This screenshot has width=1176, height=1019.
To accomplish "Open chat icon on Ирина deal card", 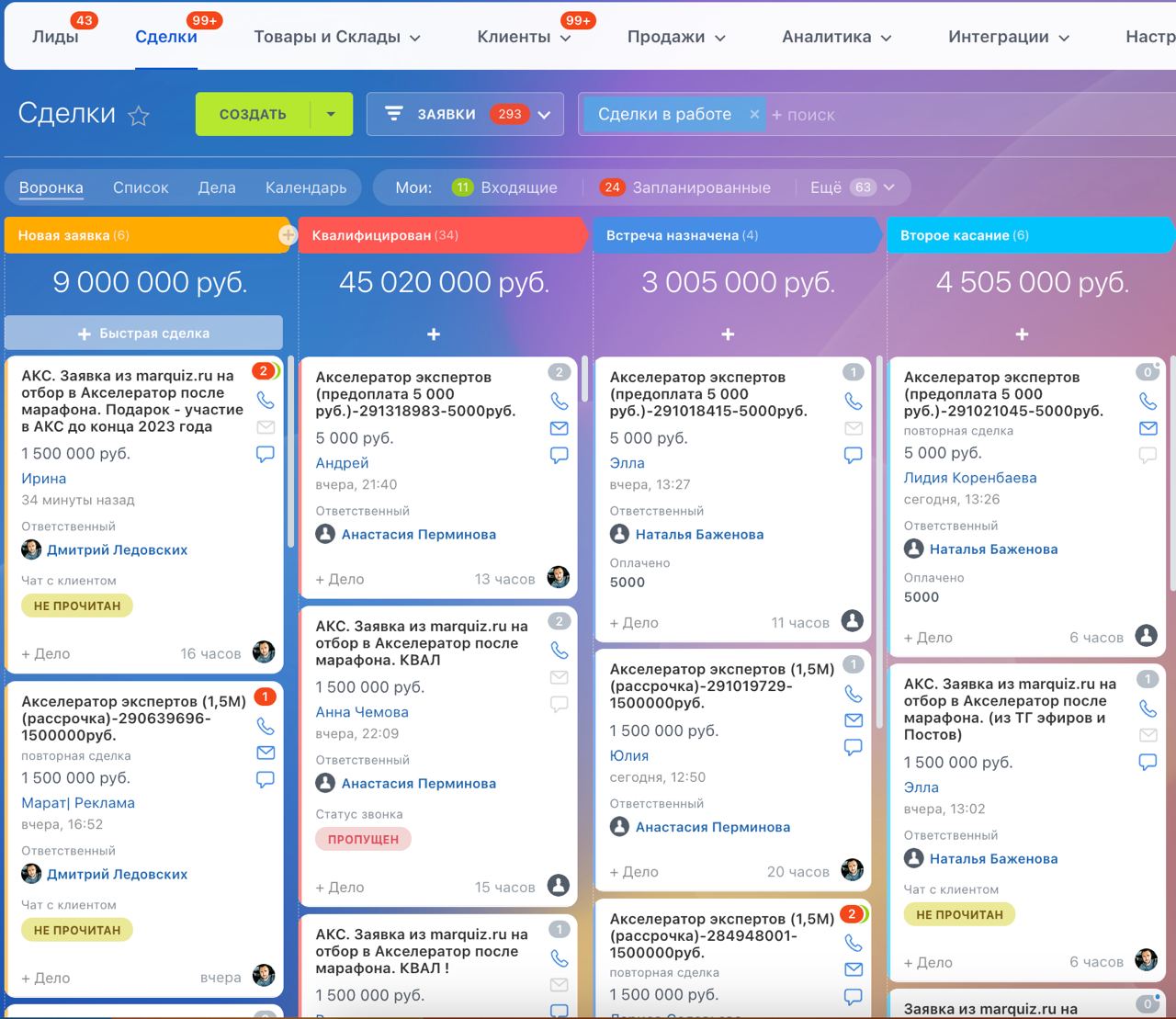I will (x=266, y=454).
